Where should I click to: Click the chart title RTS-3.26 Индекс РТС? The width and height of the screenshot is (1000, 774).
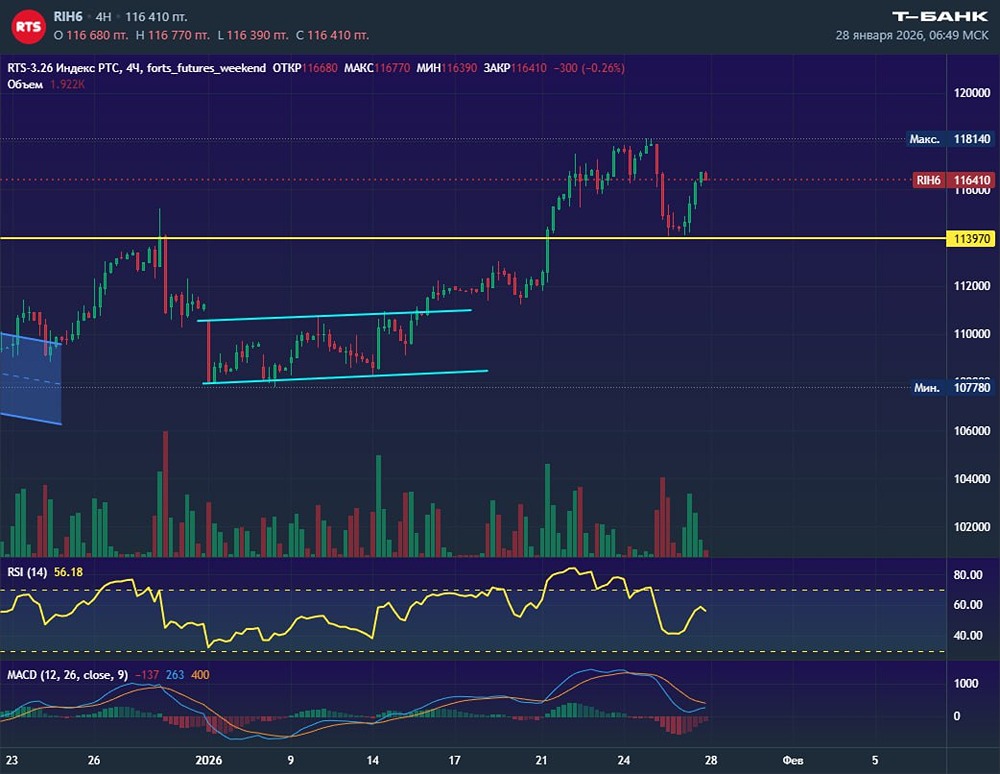coord(64,68)
